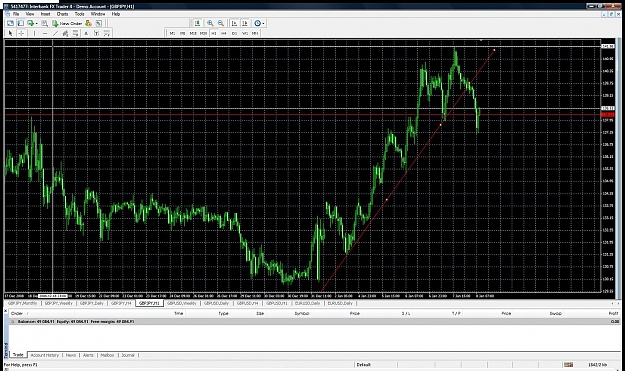Close the Terminal panel X button
Viewport: 625px width, 371px height.
point(6,310)
